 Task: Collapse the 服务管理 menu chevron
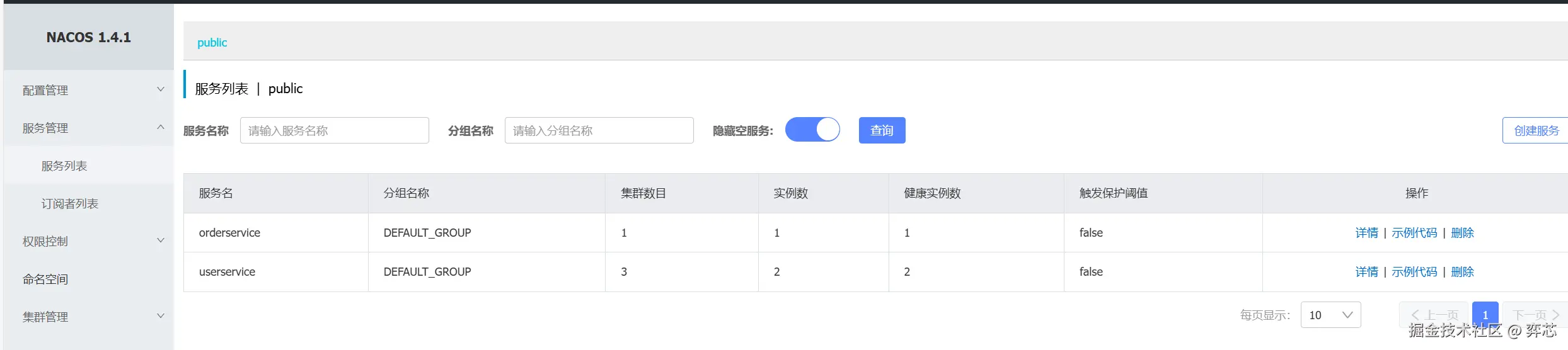tap(161, 127)
